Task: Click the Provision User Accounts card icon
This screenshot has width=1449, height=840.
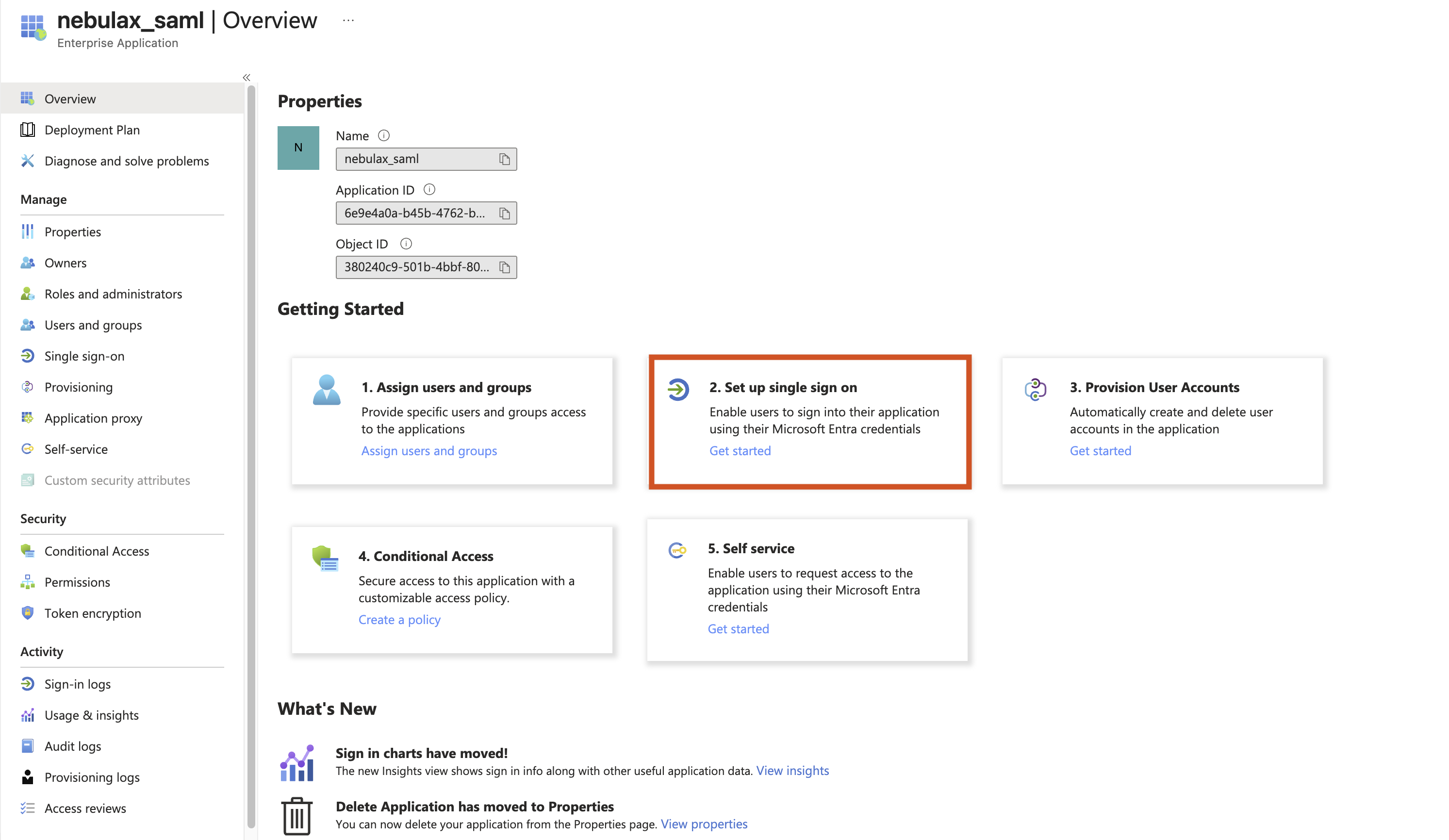Action: pos(1035,389)
